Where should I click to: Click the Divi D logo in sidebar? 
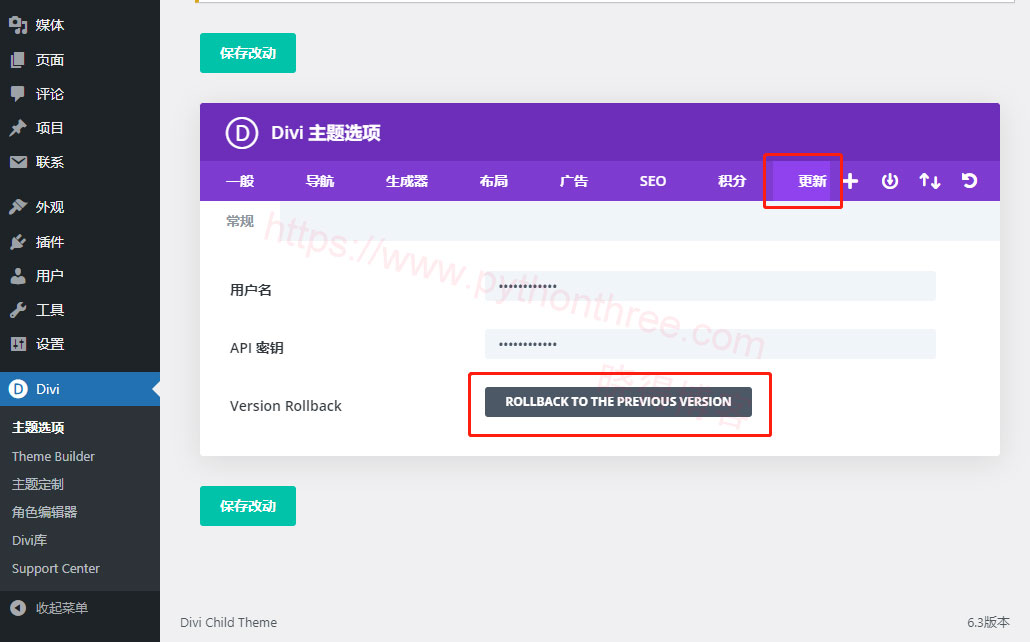coord(18,389)
